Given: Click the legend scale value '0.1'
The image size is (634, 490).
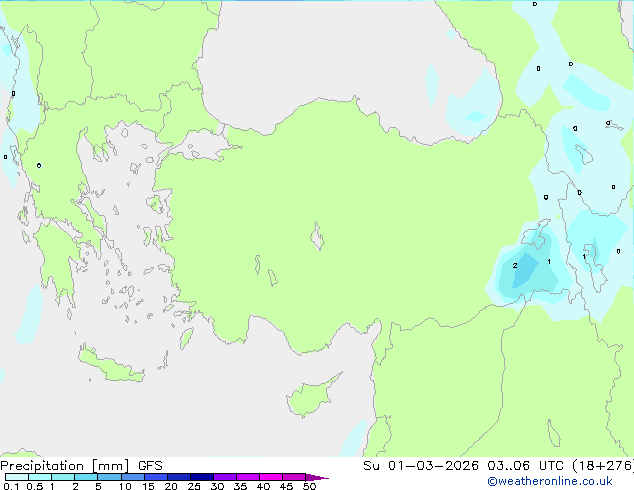Looking at the screenshot, I should [x=11, y=486].
